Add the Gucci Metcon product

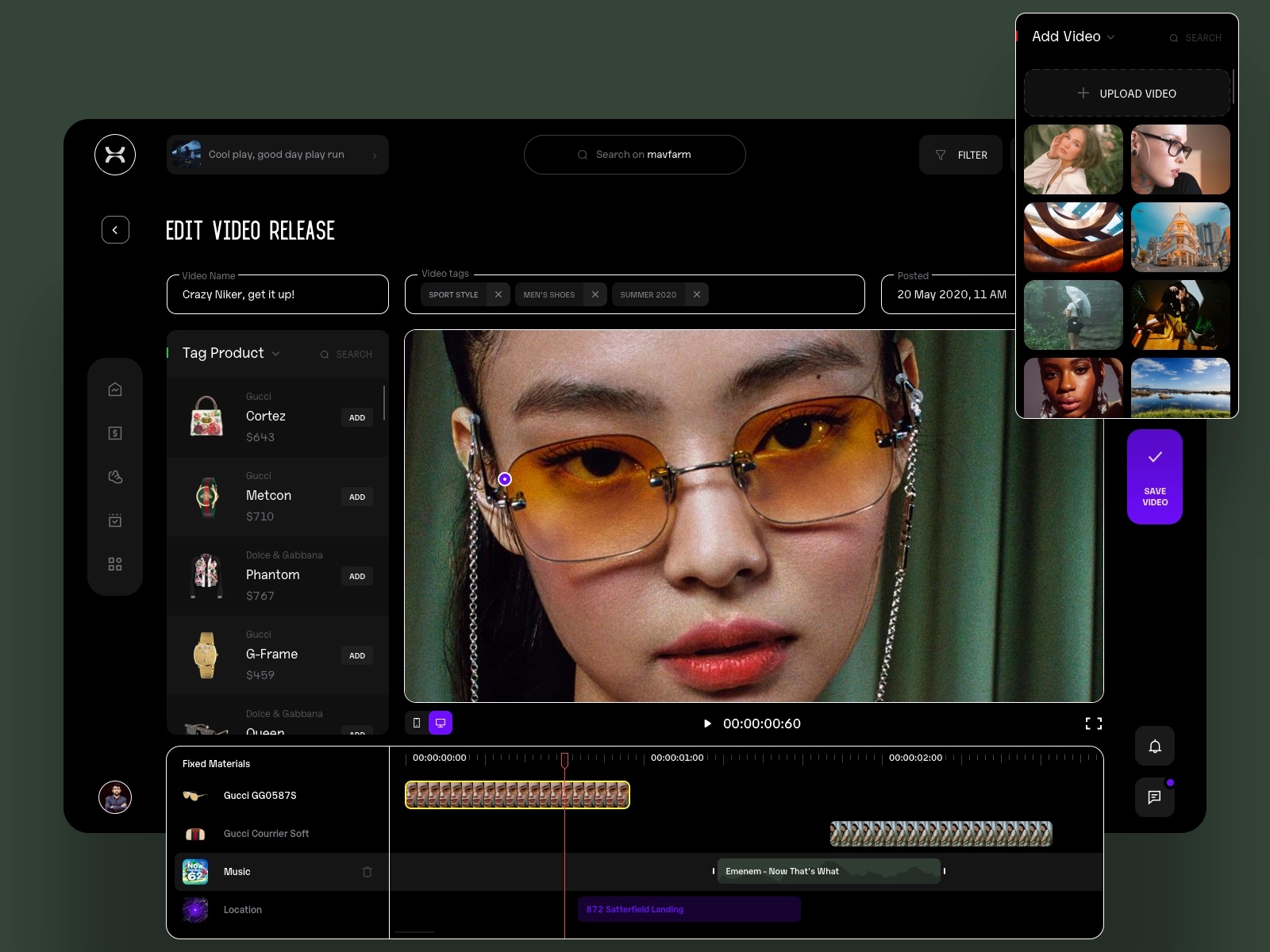coord(357,497)
